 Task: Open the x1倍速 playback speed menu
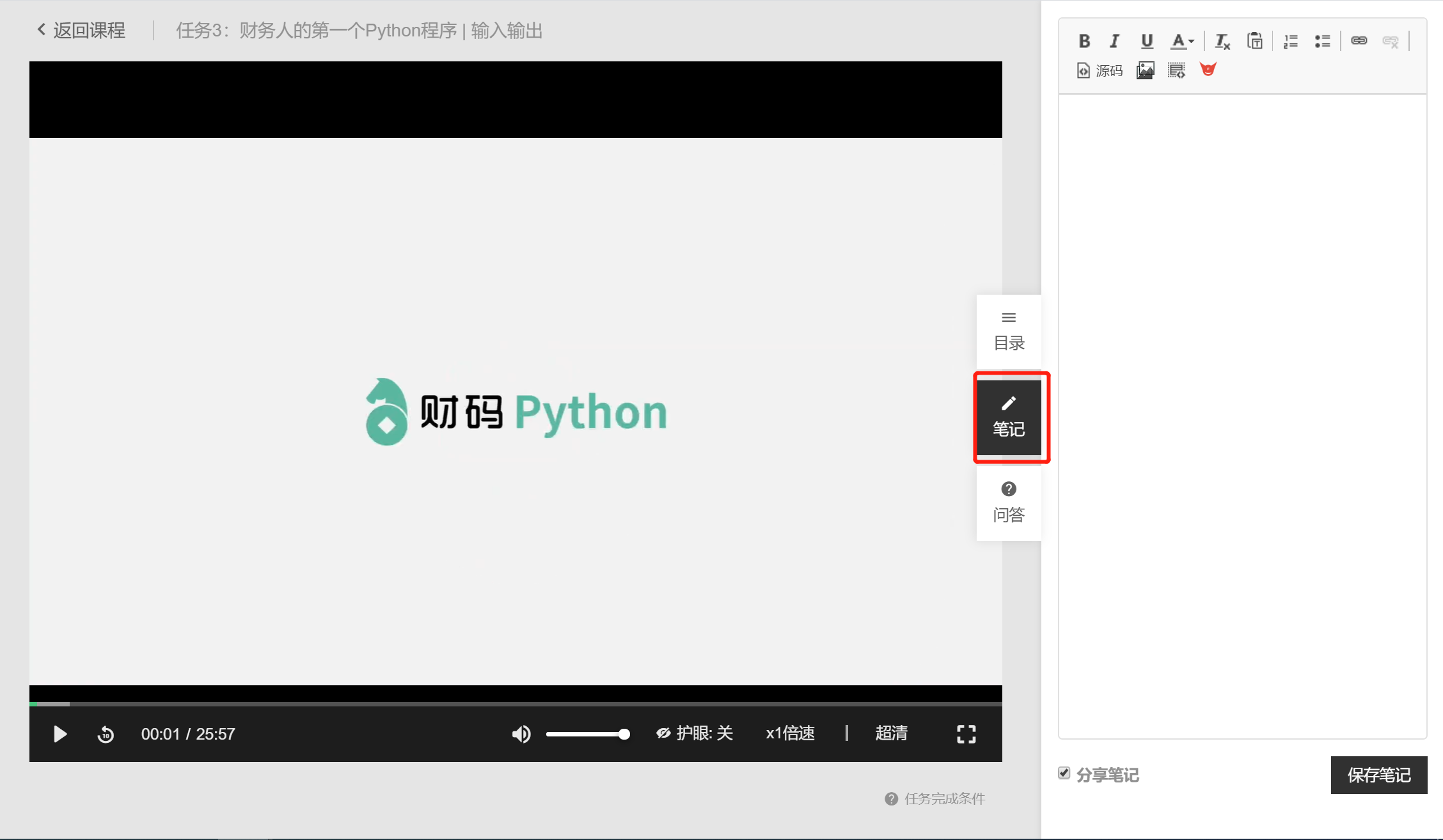pos(790,733)
